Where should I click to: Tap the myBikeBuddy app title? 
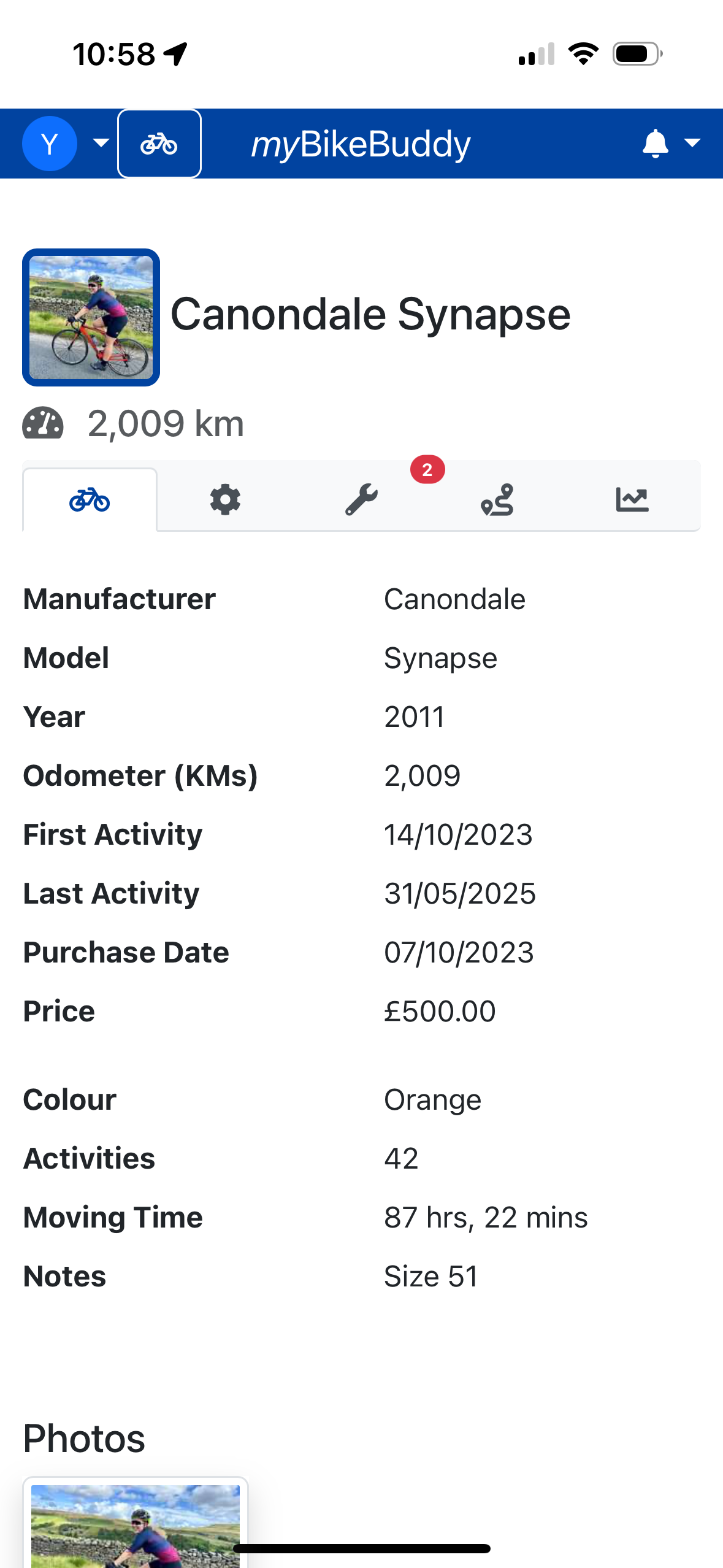(361, 144)
